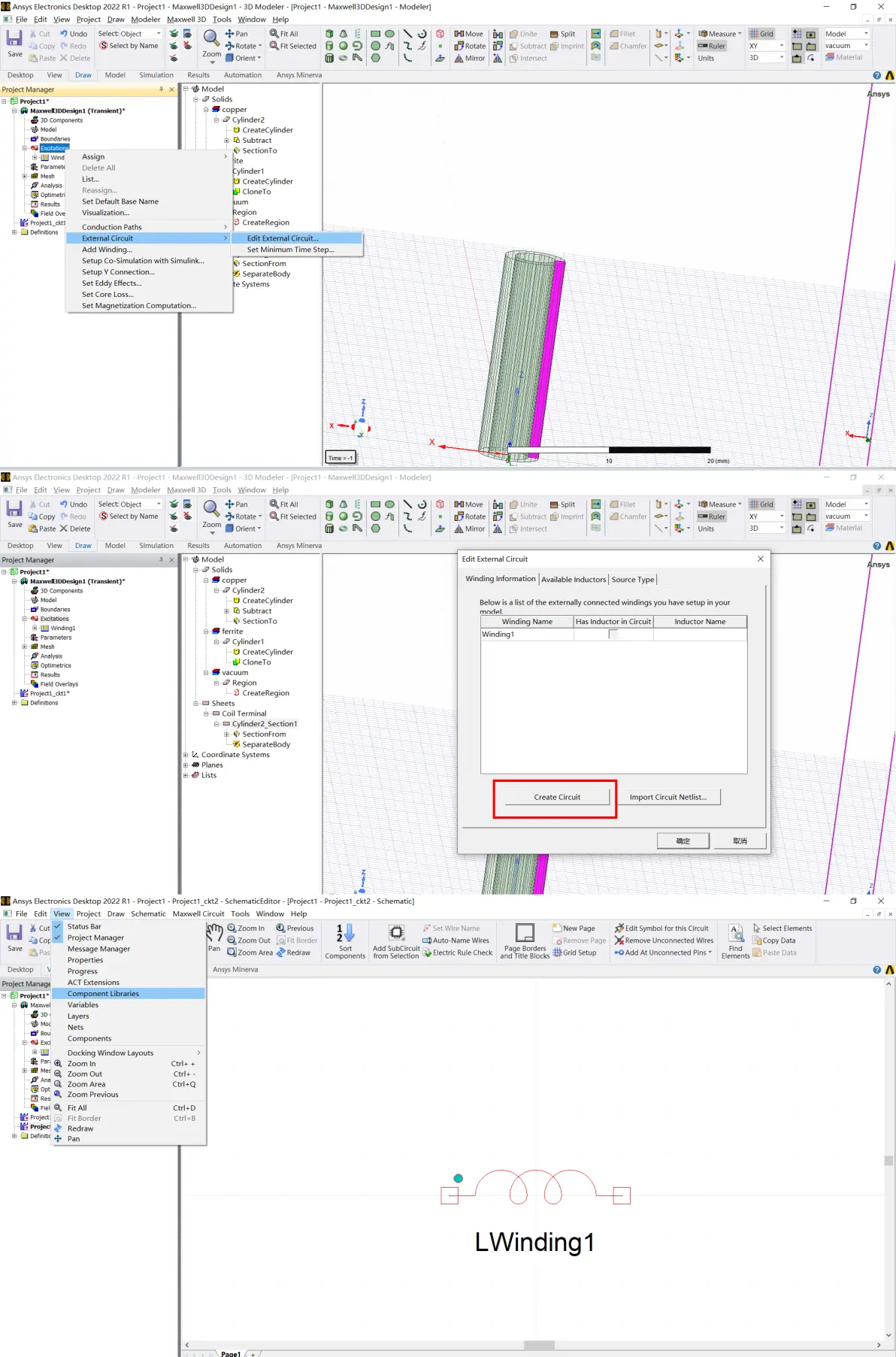Uncheck Status Bar in View menu
This screenshot has width=896, height=1357.
click(83, 926)
